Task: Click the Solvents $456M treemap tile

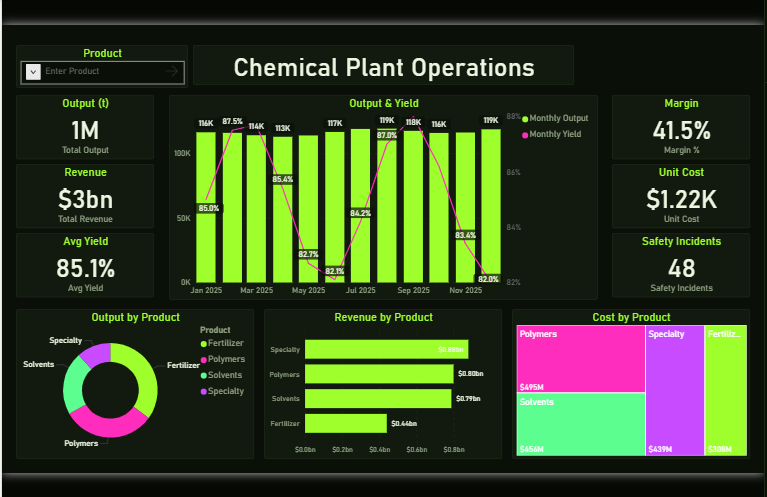Action: 581,424
